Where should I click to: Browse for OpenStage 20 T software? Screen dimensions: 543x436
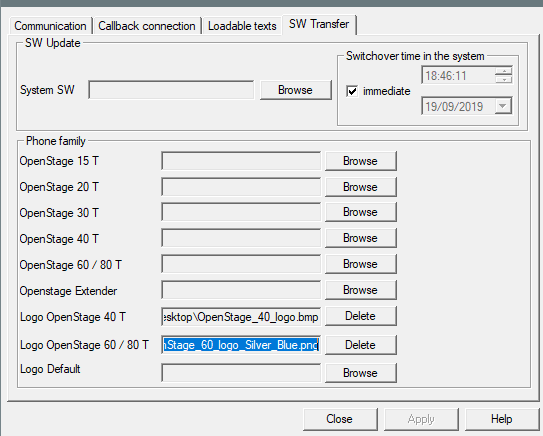coord(360,187)
